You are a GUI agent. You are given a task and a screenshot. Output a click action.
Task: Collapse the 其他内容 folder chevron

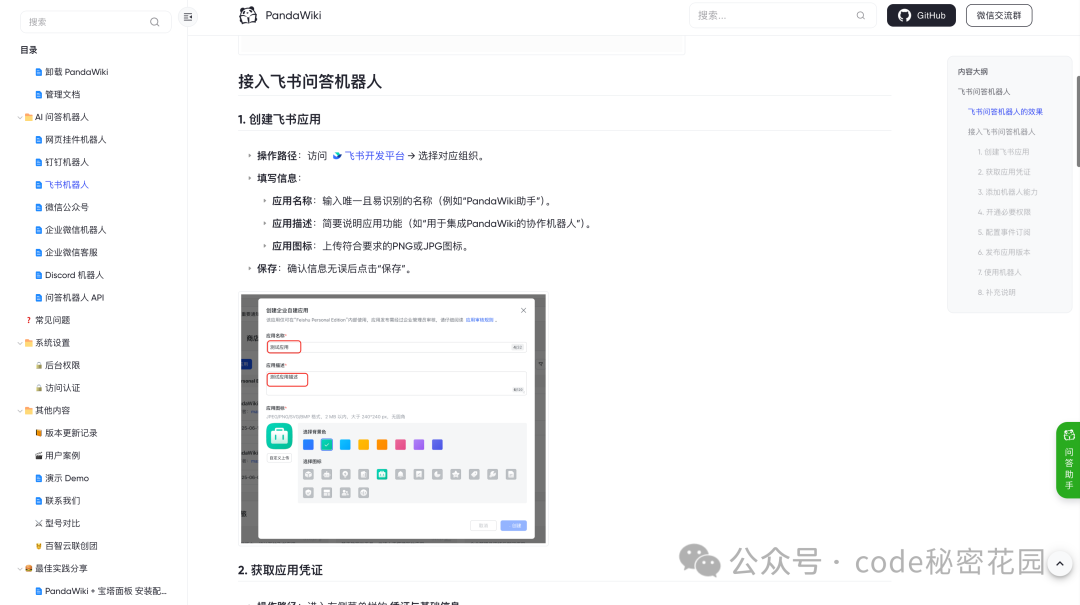pyautogui.click(x=20, y=411)
